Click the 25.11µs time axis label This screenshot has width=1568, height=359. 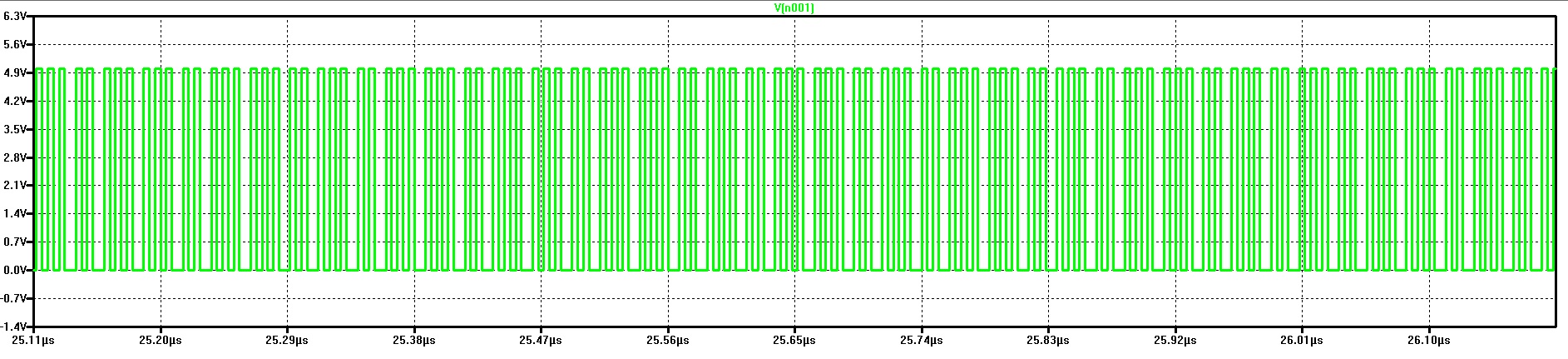pos(33,340)
